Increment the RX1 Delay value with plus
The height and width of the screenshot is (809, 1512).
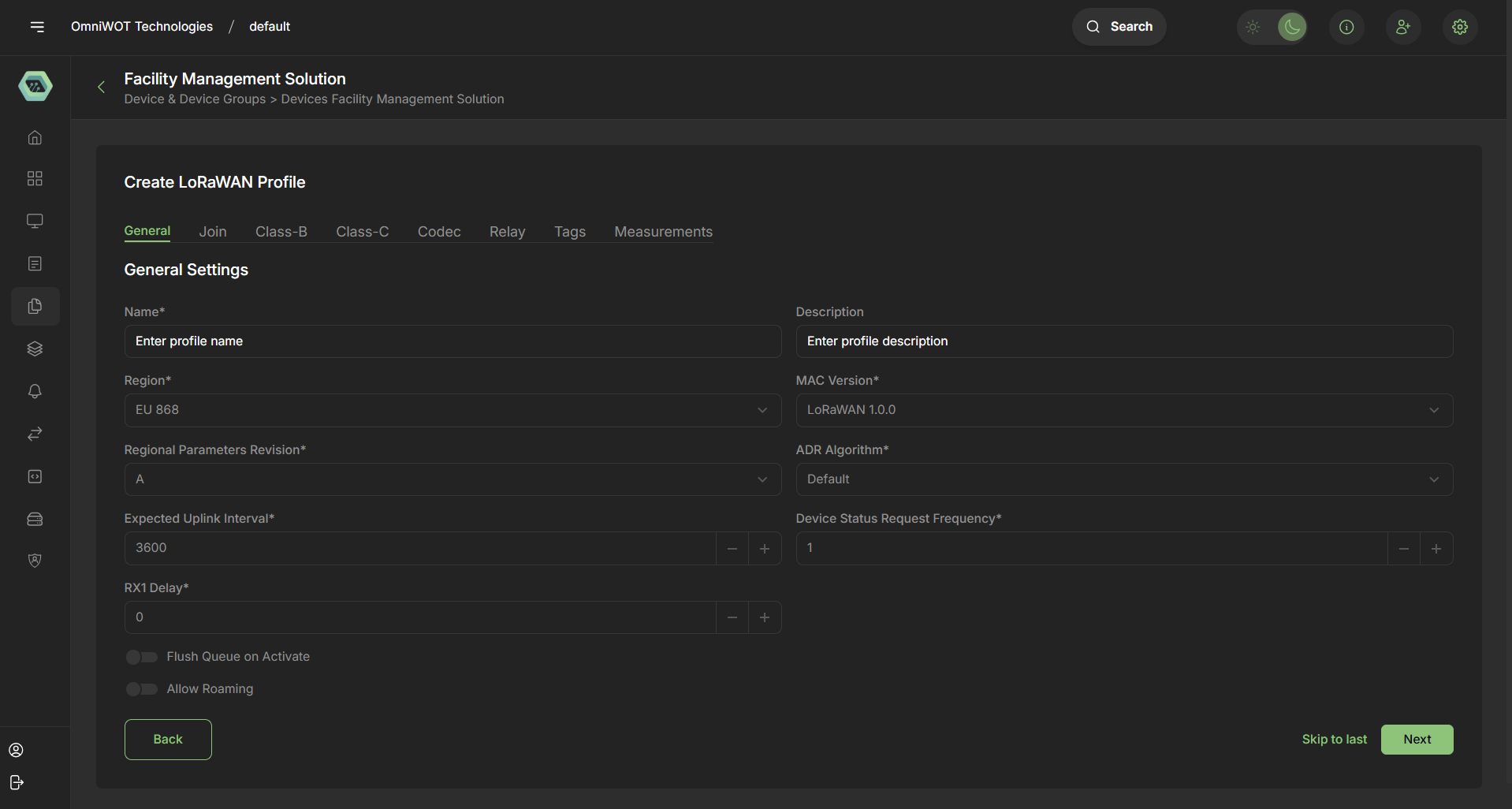coord(764,617)
